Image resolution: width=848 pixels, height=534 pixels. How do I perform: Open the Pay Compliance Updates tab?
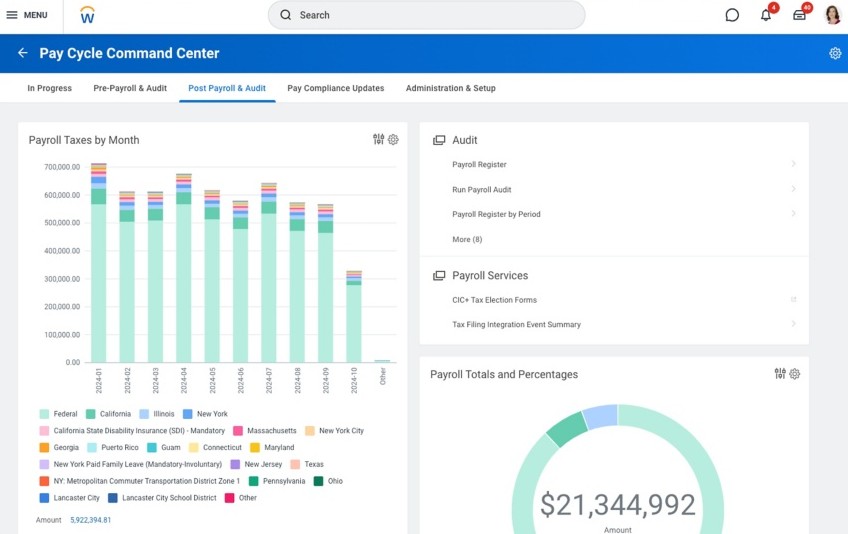click(x=335, y=88)
